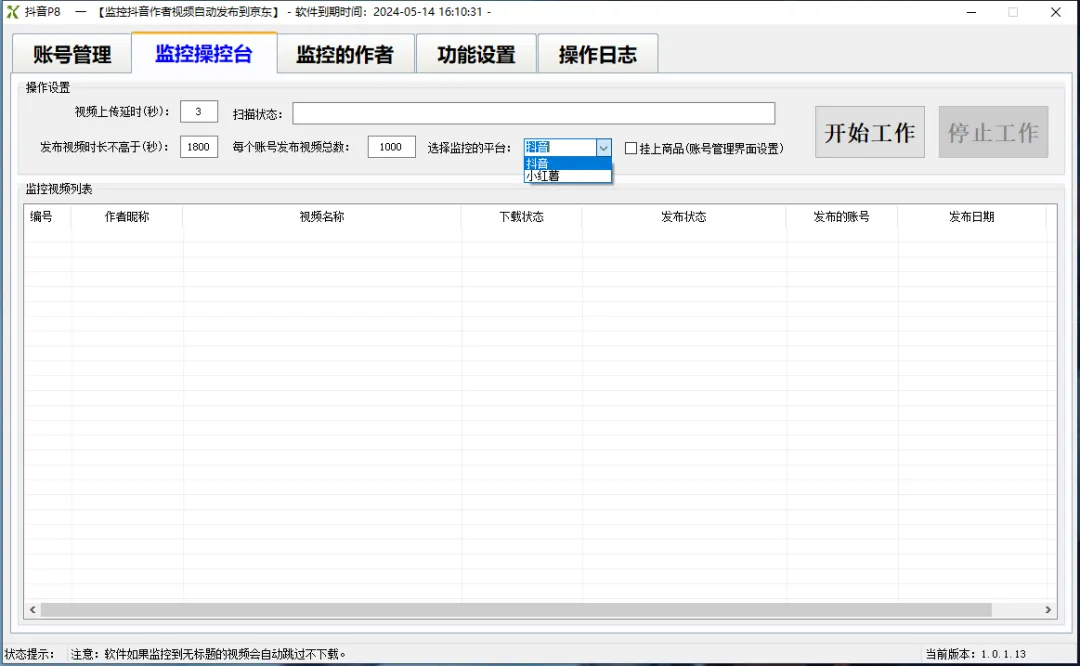Viewport: 1080px width, 666px height.
Task: Click the 发布日期 column header
Action: click(x=972, y=216)
